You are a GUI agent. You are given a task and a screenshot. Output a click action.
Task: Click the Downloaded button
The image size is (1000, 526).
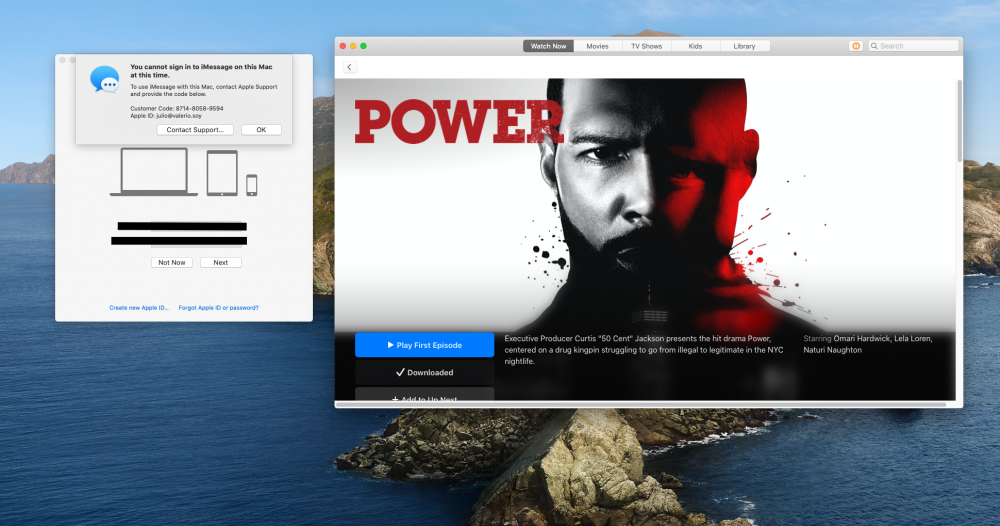425,372
